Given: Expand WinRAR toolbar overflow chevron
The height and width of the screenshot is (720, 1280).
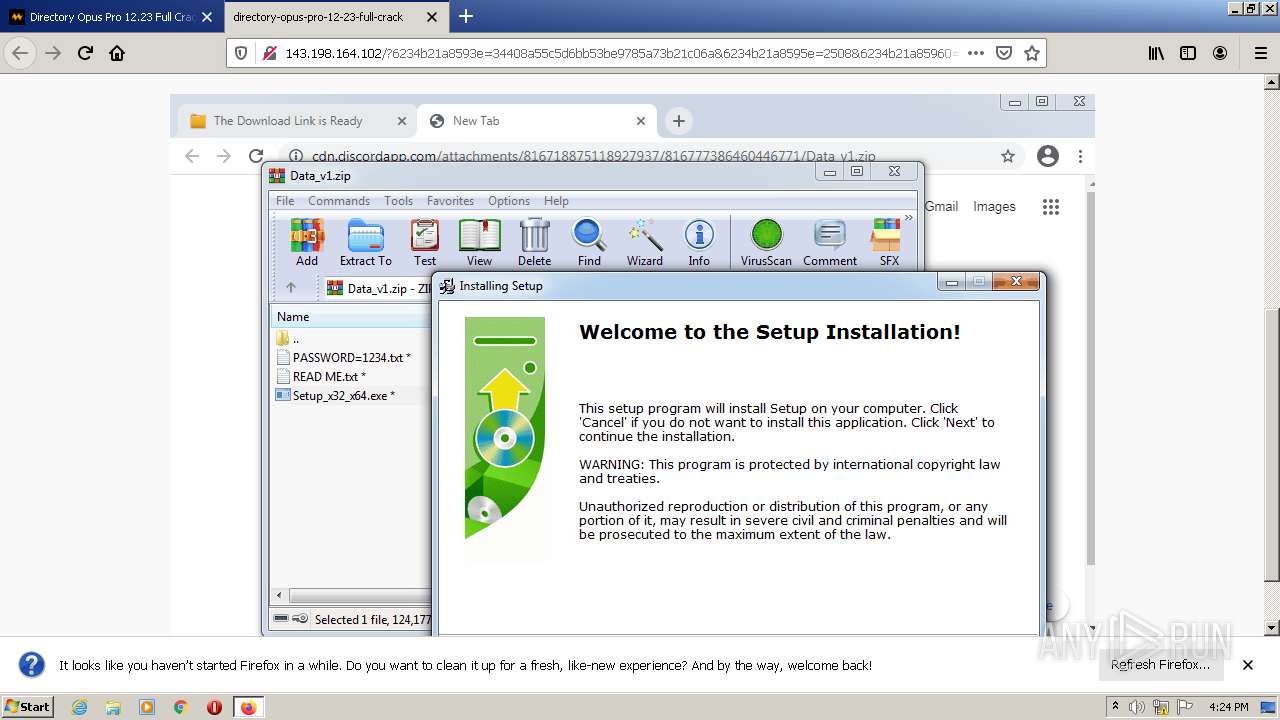Looking at the screenshot, I should [x=909, y=217].
